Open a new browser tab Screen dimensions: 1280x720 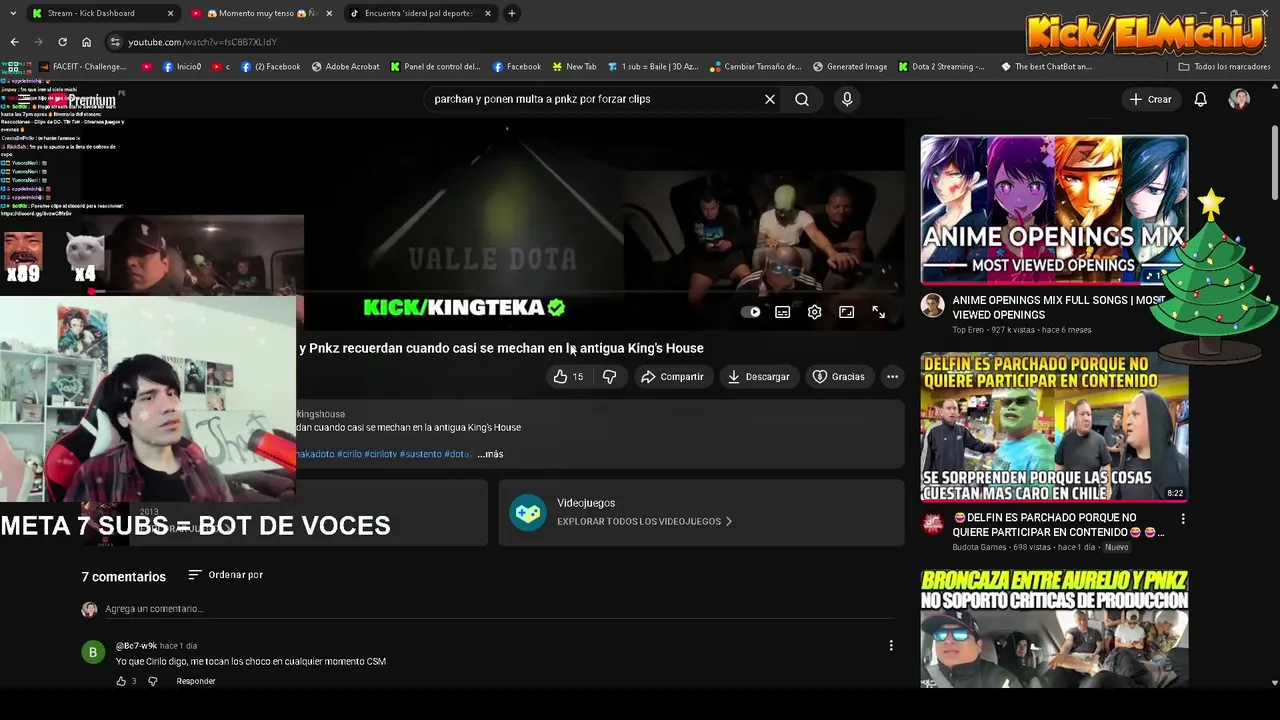click(x=512, y=13)
